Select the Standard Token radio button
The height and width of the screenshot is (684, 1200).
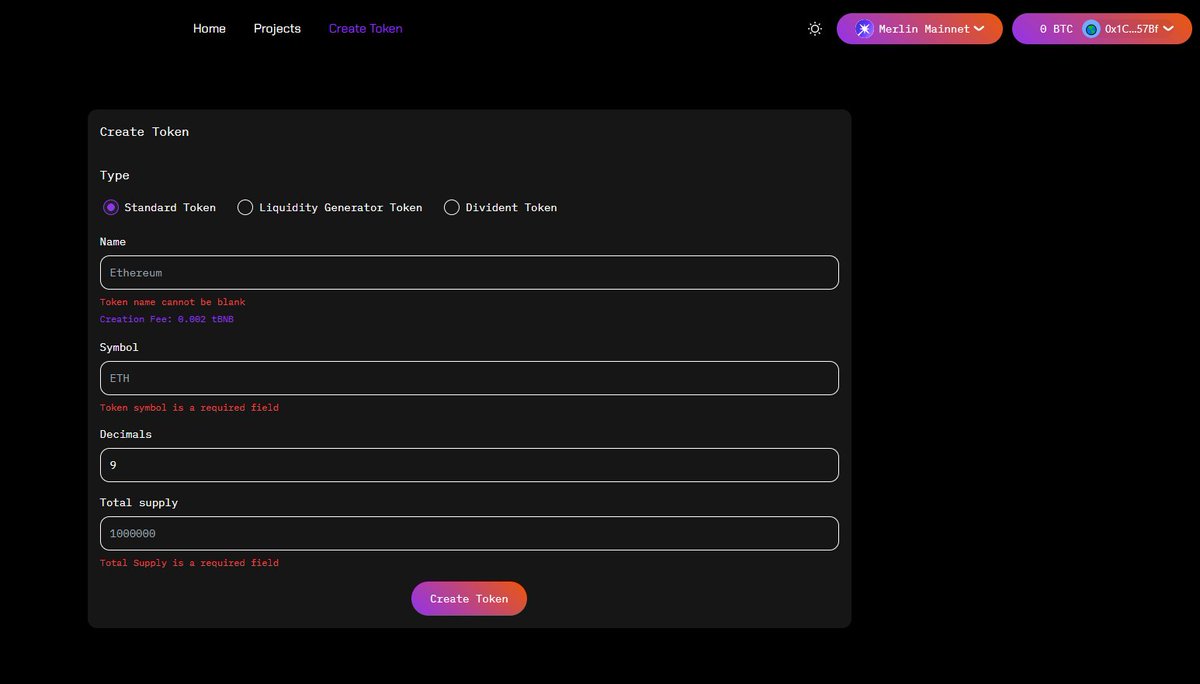[111, 207]
